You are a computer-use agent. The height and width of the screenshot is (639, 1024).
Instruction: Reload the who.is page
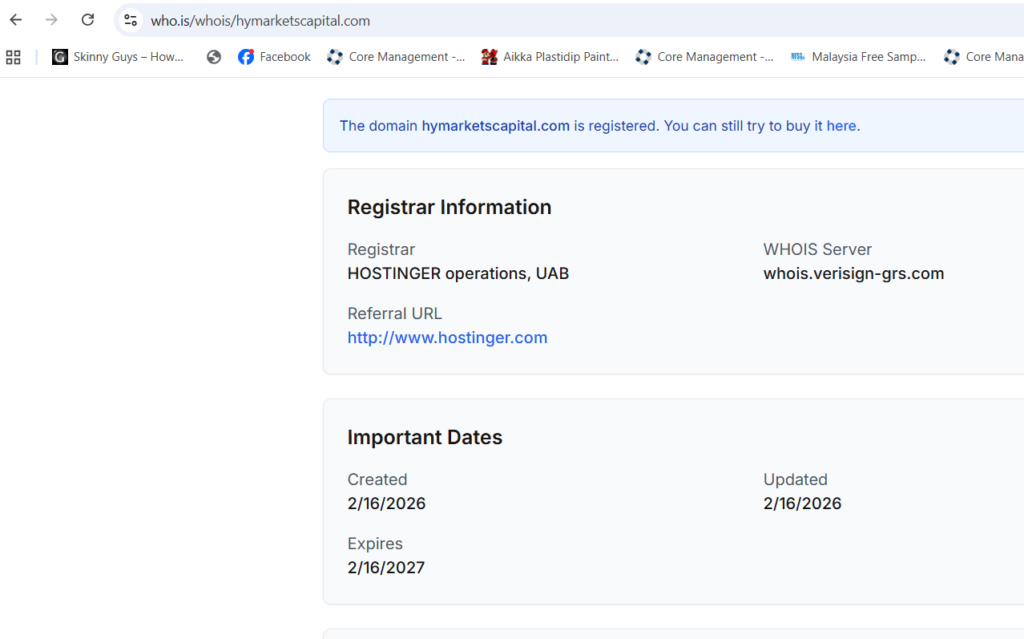(88, 20)
